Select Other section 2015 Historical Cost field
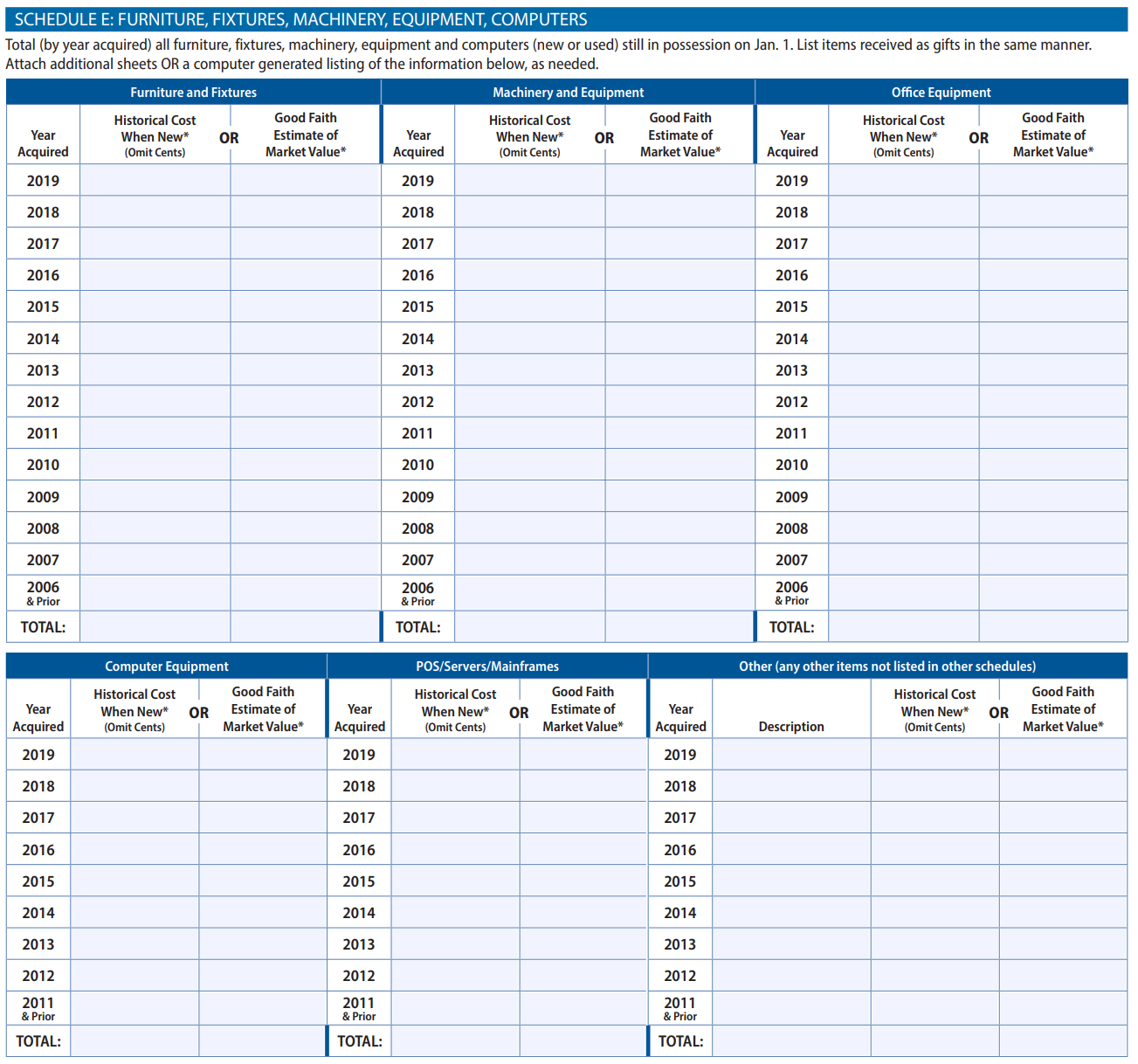 point(935,881)
